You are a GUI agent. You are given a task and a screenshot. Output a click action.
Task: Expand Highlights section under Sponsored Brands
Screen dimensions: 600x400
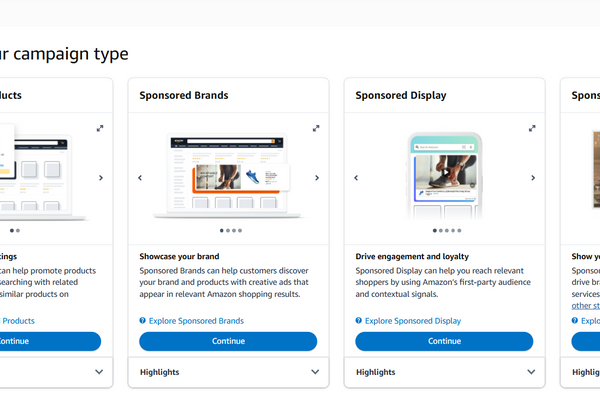pyautogui.click(x=315, y=372)
